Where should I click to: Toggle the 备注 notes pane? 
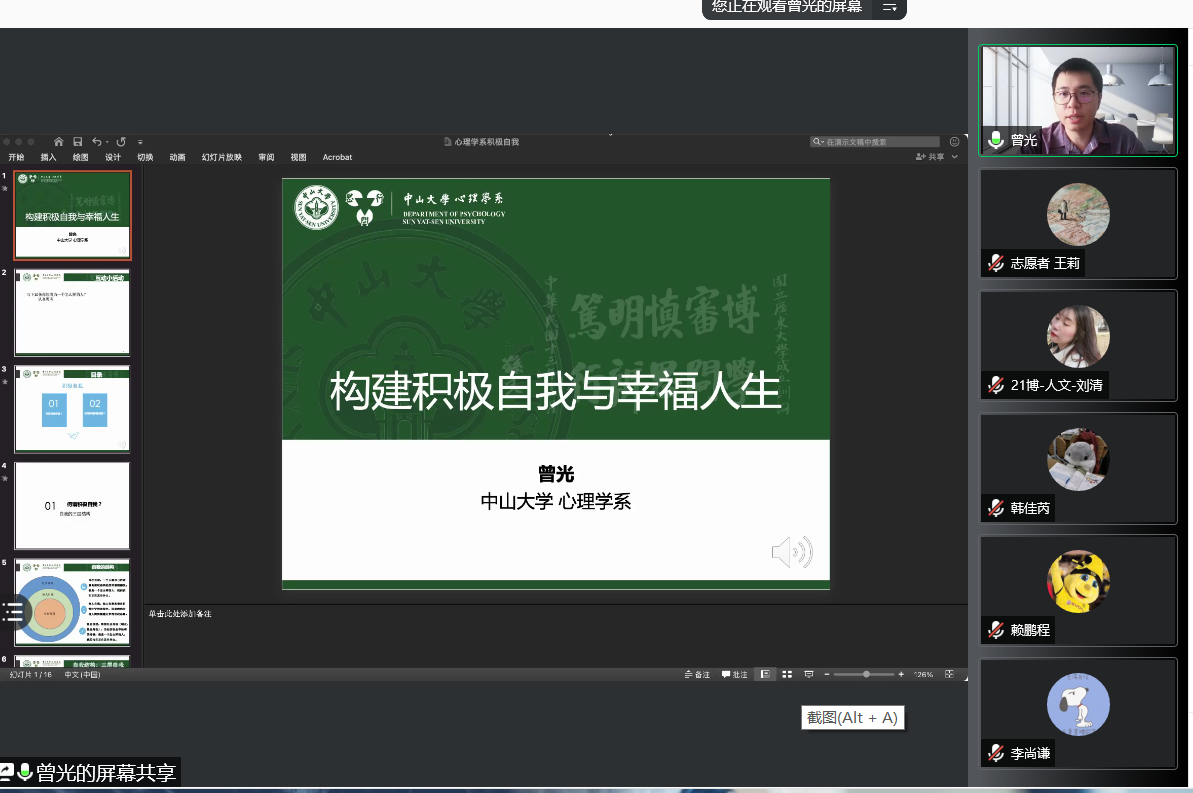click(696, 675)
